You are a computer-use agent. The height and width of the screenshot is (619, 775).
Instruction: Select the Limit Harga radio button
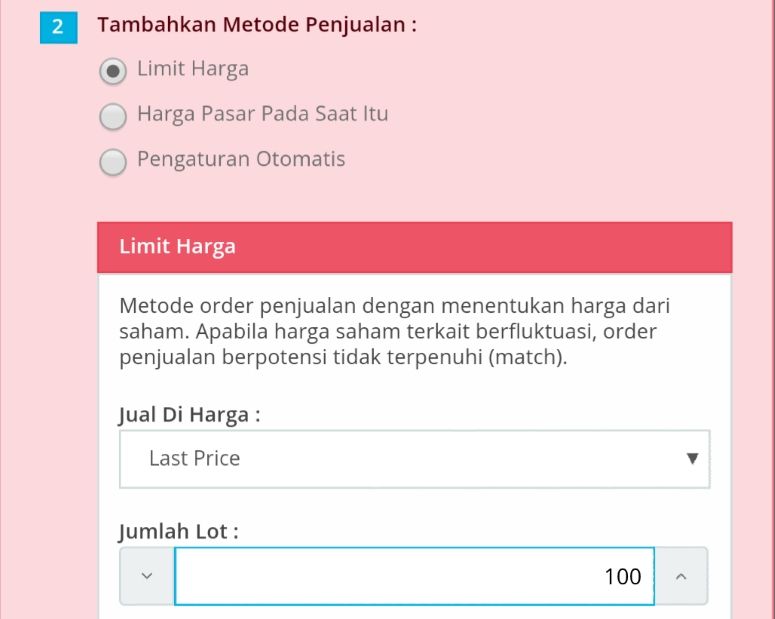click(113, 71)
